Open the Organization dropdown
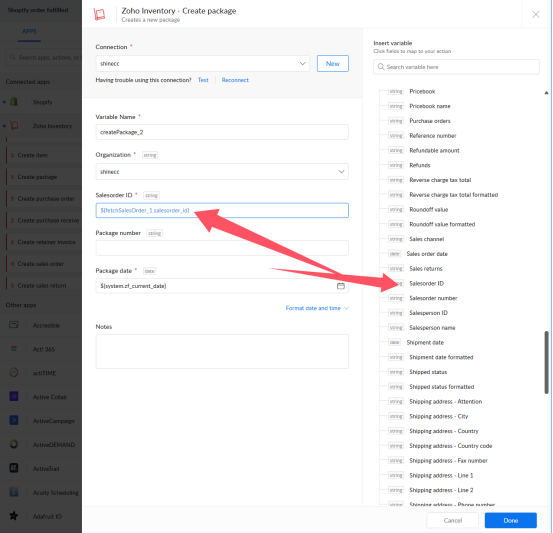The height and width of the screenshot is (533, 553). (222, 172)
